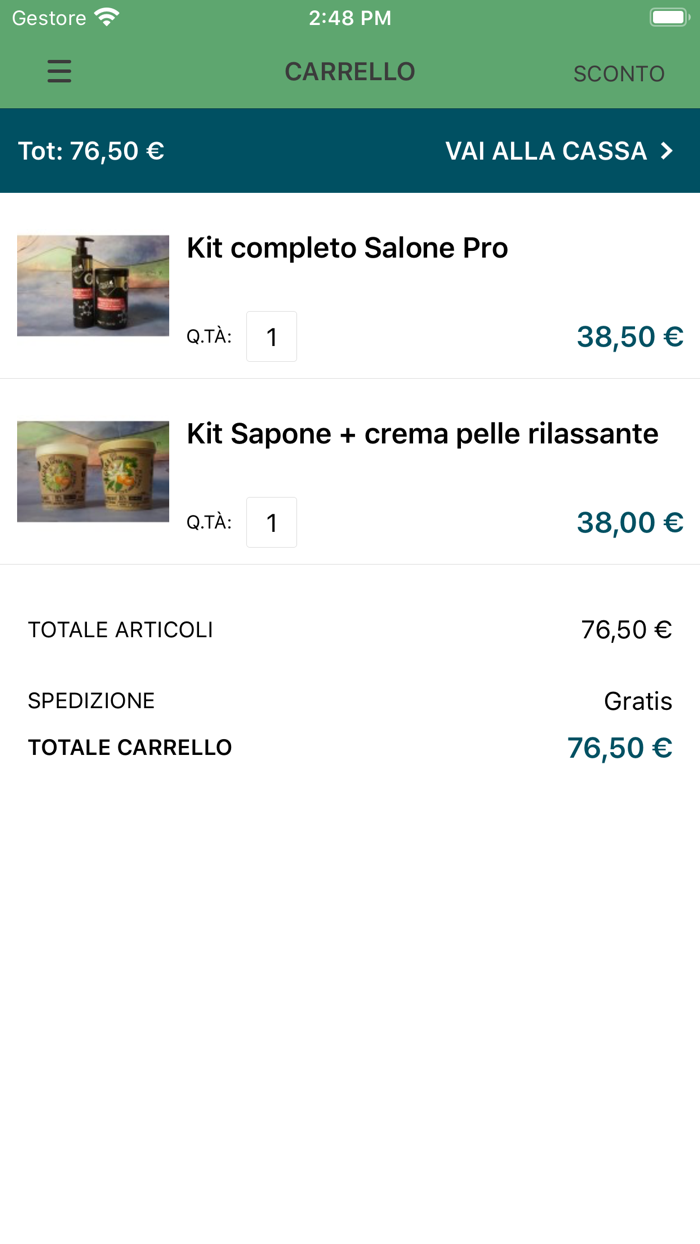Edit quantity for Kit Sapone + crema

271,523
